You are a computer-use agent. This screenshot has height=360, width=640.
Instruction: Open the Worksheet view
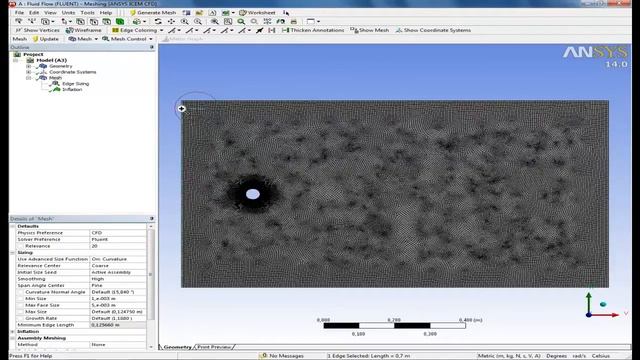click(257, 13)
